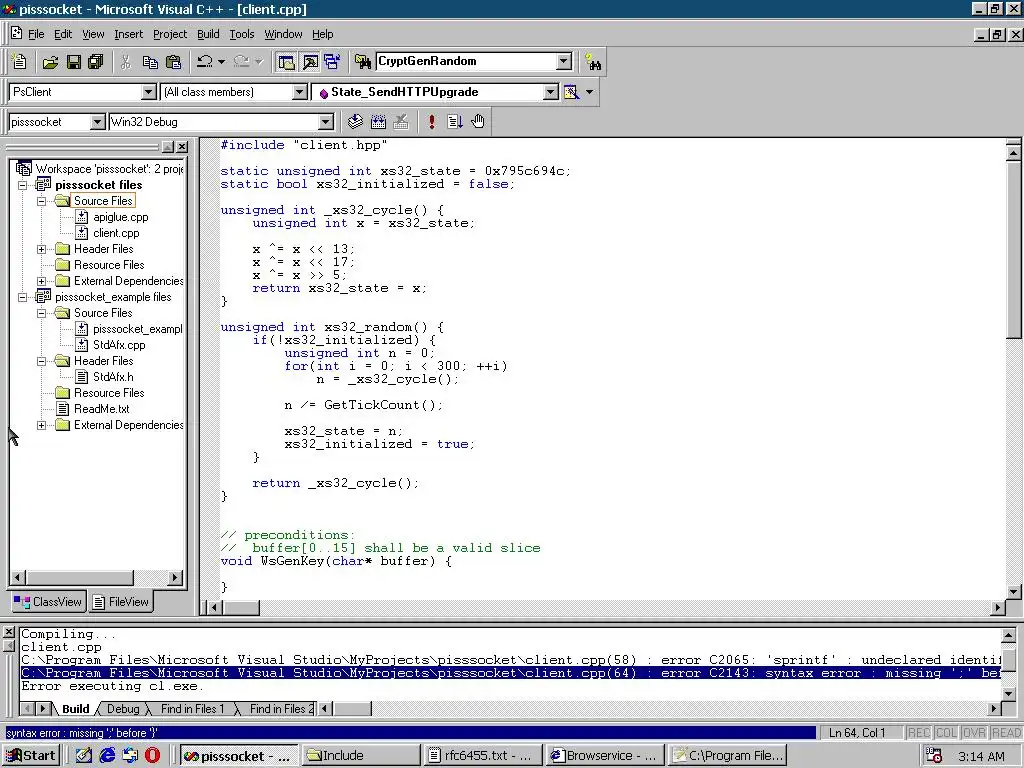1024x768 pixels.
Task: Click the Find in Files icon
Action: 362,61
